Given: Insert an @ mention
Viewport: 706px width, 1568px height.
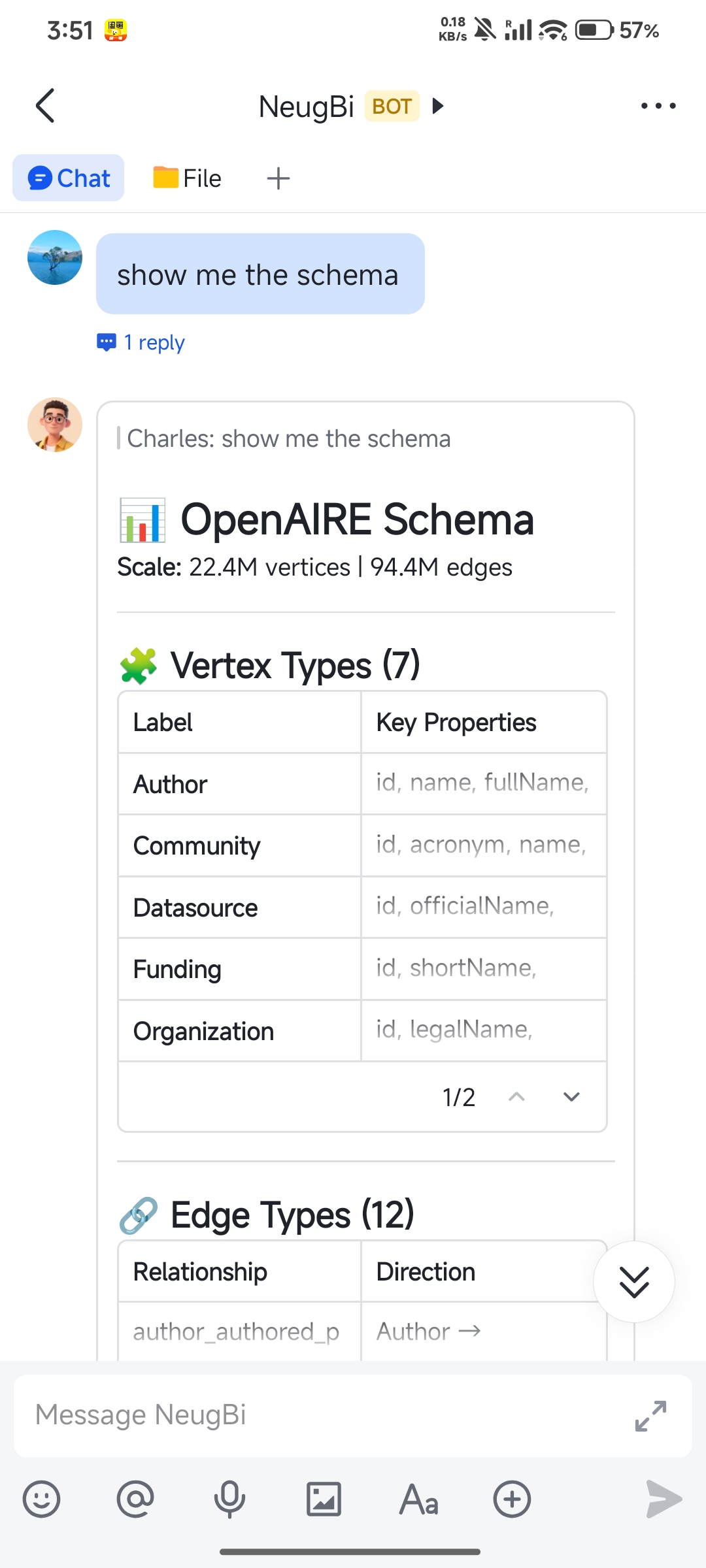Looking at the screenshot, I should [x=135, y=1499].
